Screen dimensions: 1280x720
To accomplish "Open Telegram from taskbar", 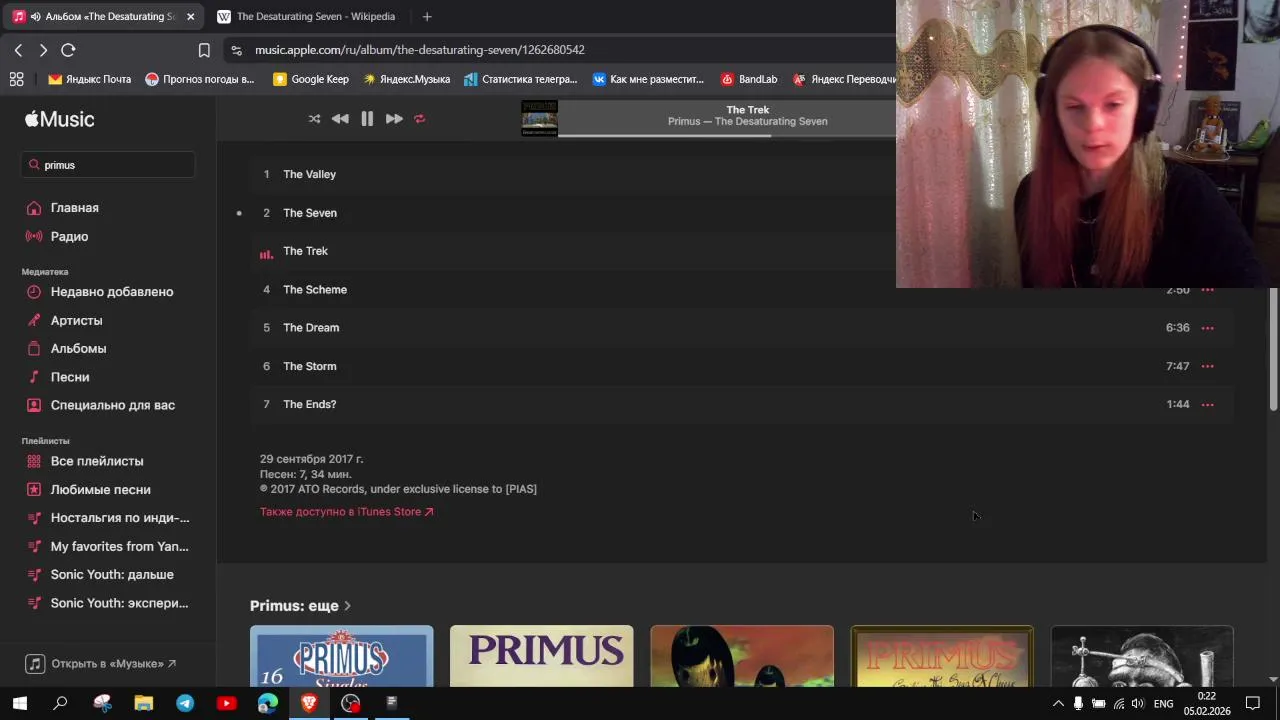I will (x=185, y=703).
